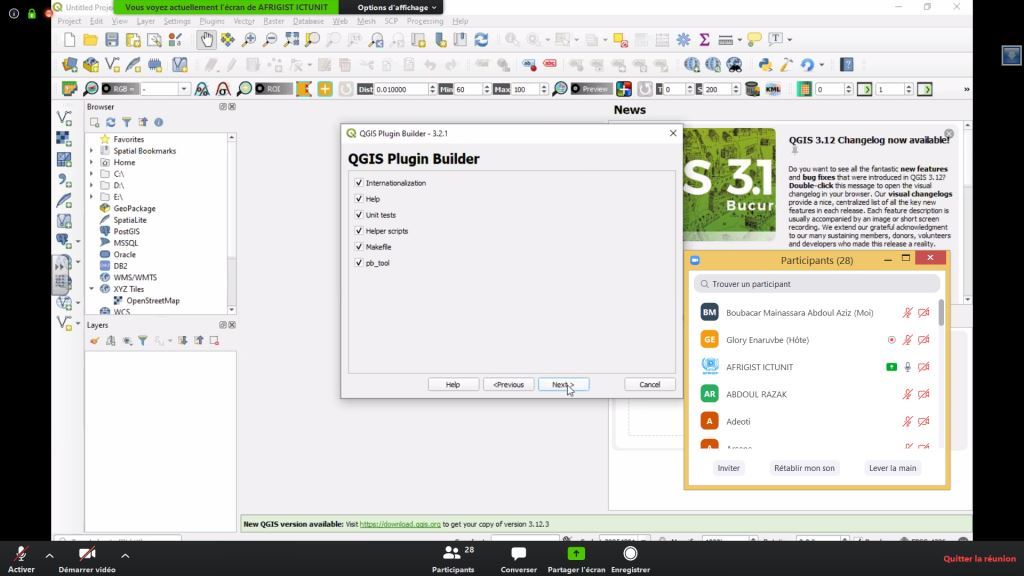
Task: Open audio options arrow next to Activer
Action: (50, 556)
